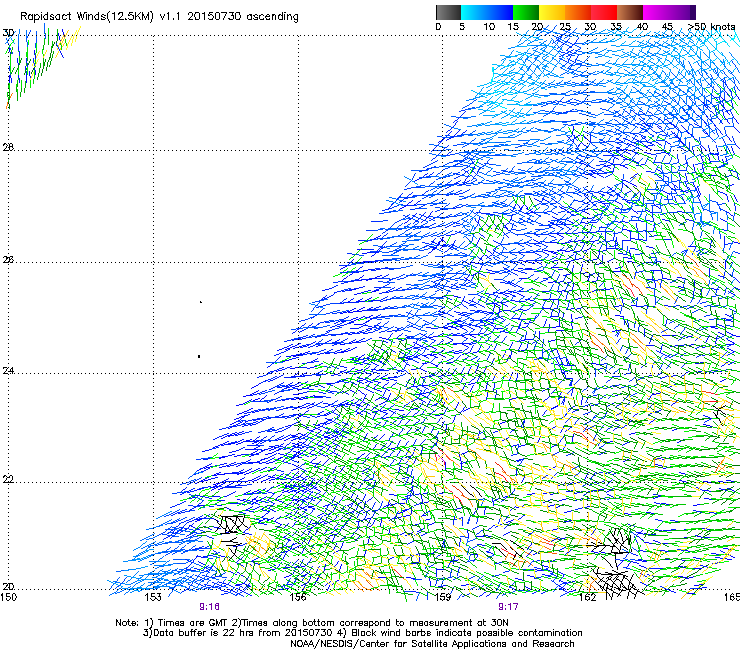Click the "Times are GMT" note line
This screenshot has width=740, height=650.
[312, 623]
